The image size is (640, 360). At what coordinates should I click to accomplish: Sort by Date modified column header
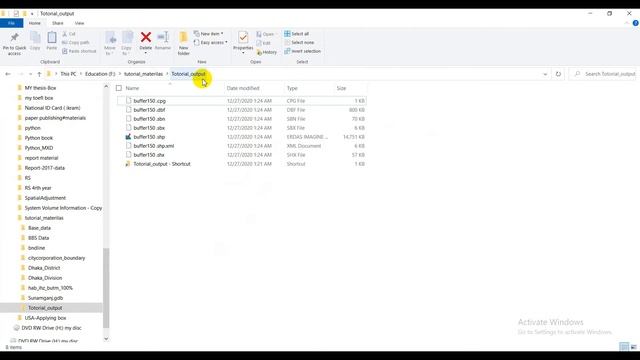point(243,88)
